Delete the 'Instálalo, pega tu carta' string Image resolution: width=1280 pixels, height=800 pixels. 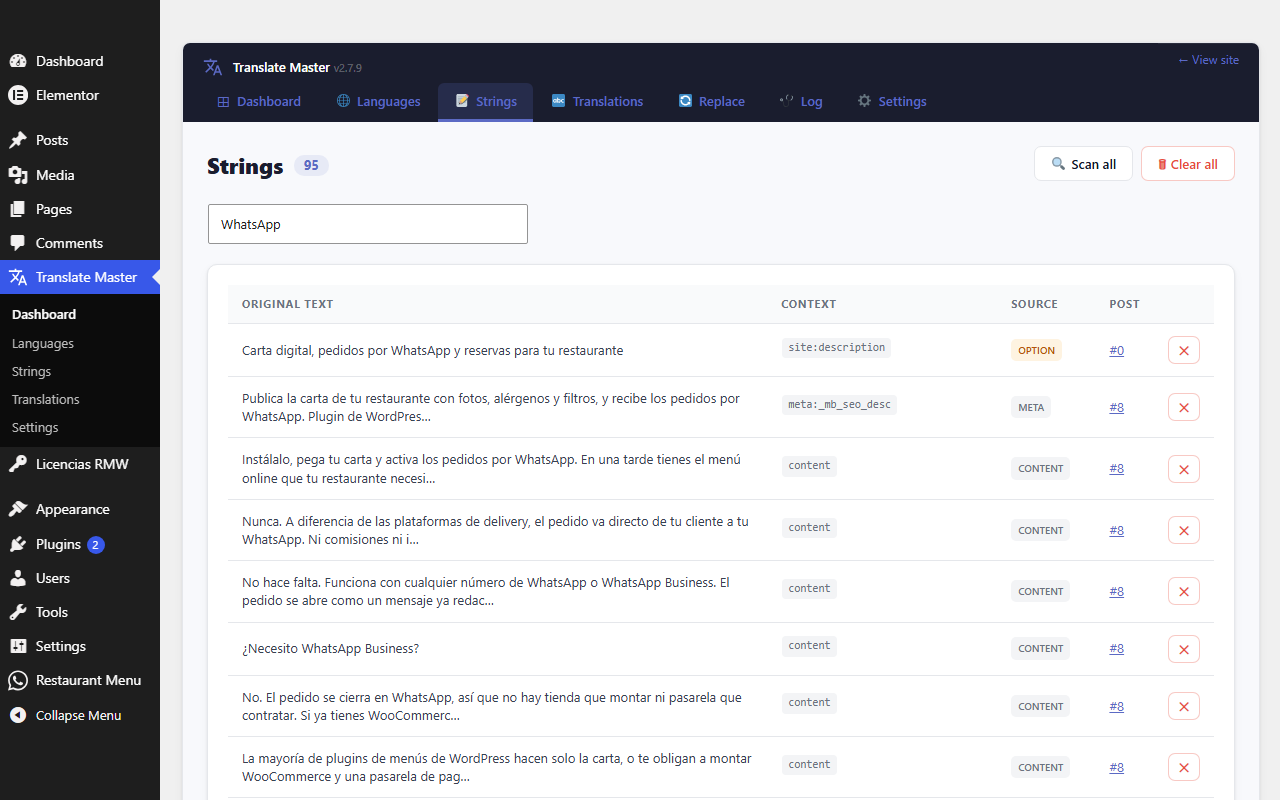coord(1184,468)
